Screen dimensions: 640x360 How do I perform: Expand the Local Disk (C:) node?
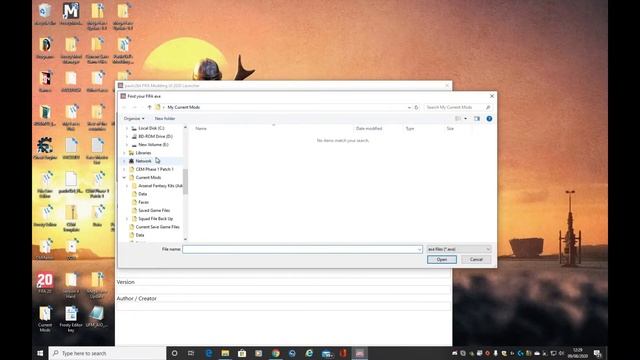point(127,128)
